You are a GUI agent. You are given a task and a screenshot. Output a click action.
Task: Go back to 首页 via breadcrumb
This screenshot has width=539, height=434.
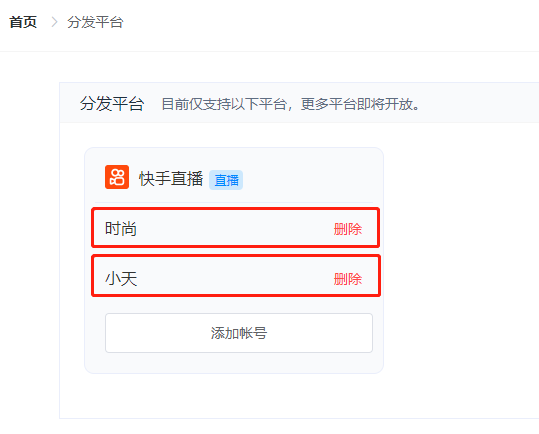(x=23, y=22)
